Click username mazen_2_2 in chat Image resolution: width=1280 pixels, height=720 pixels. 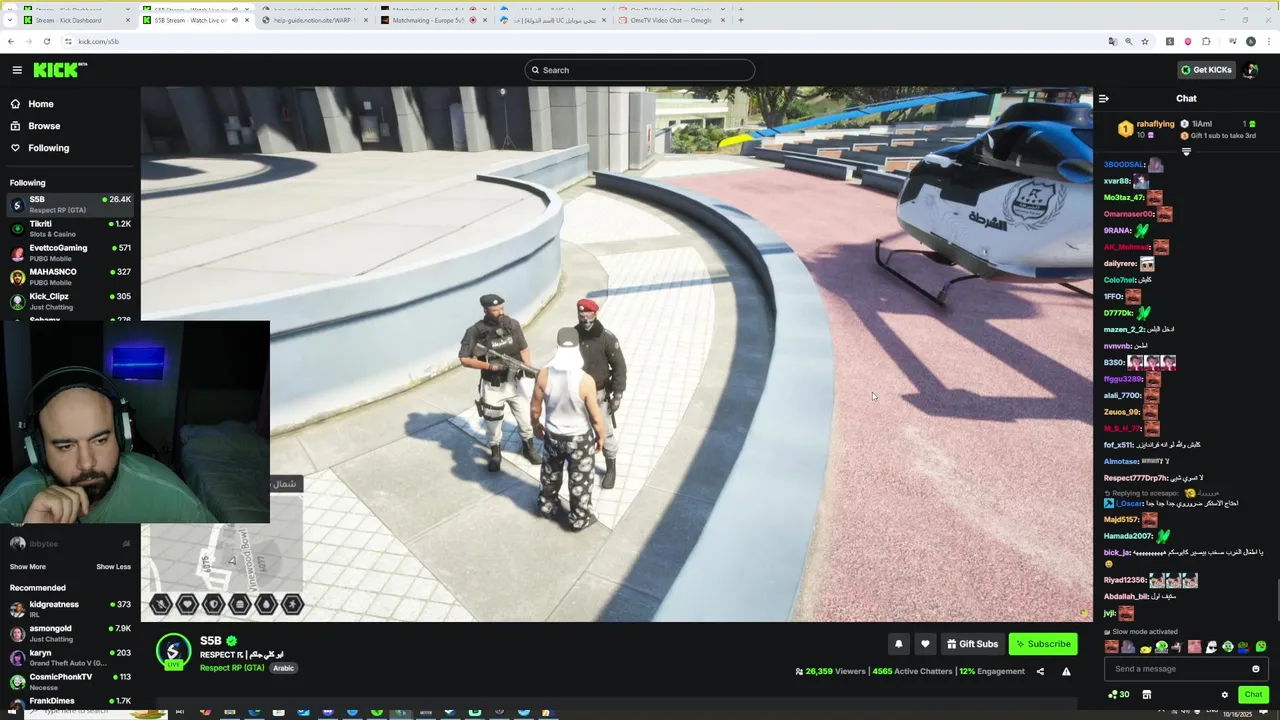tap(1124, 329)
